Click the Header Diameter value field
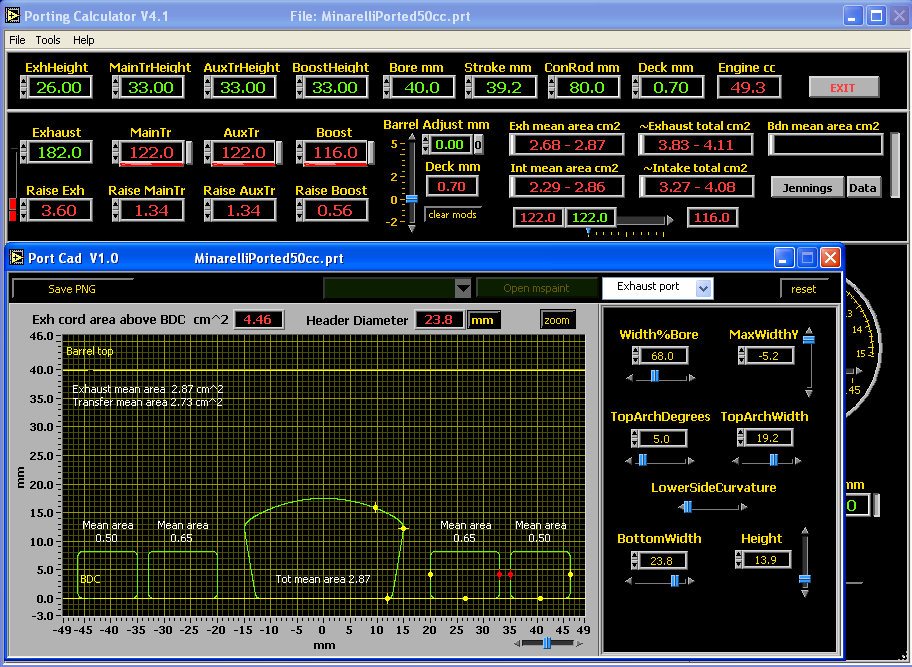912x667 pixels. pos(439,320)
